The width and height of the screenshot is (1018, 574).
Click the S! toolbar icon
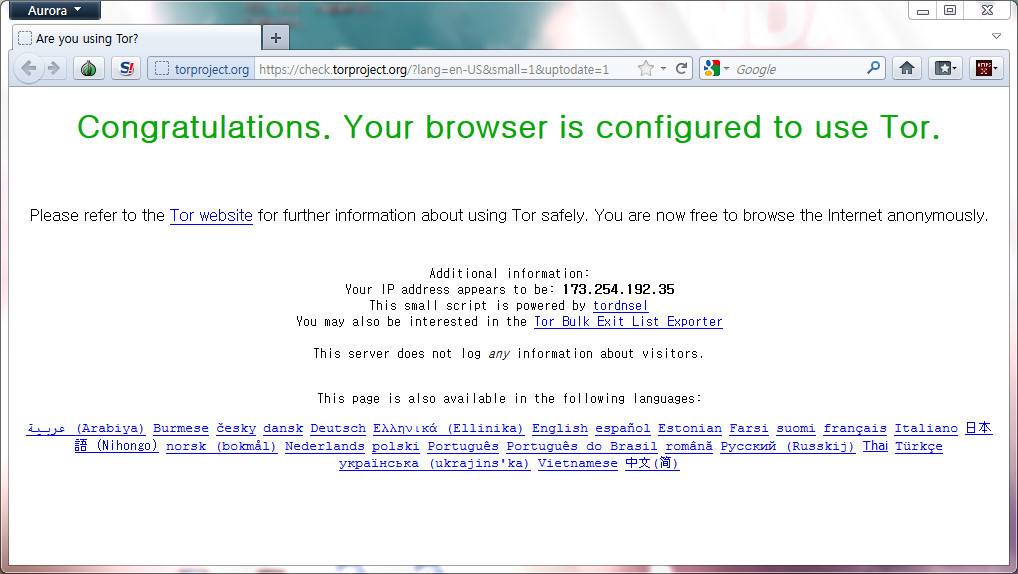point(127,68)
